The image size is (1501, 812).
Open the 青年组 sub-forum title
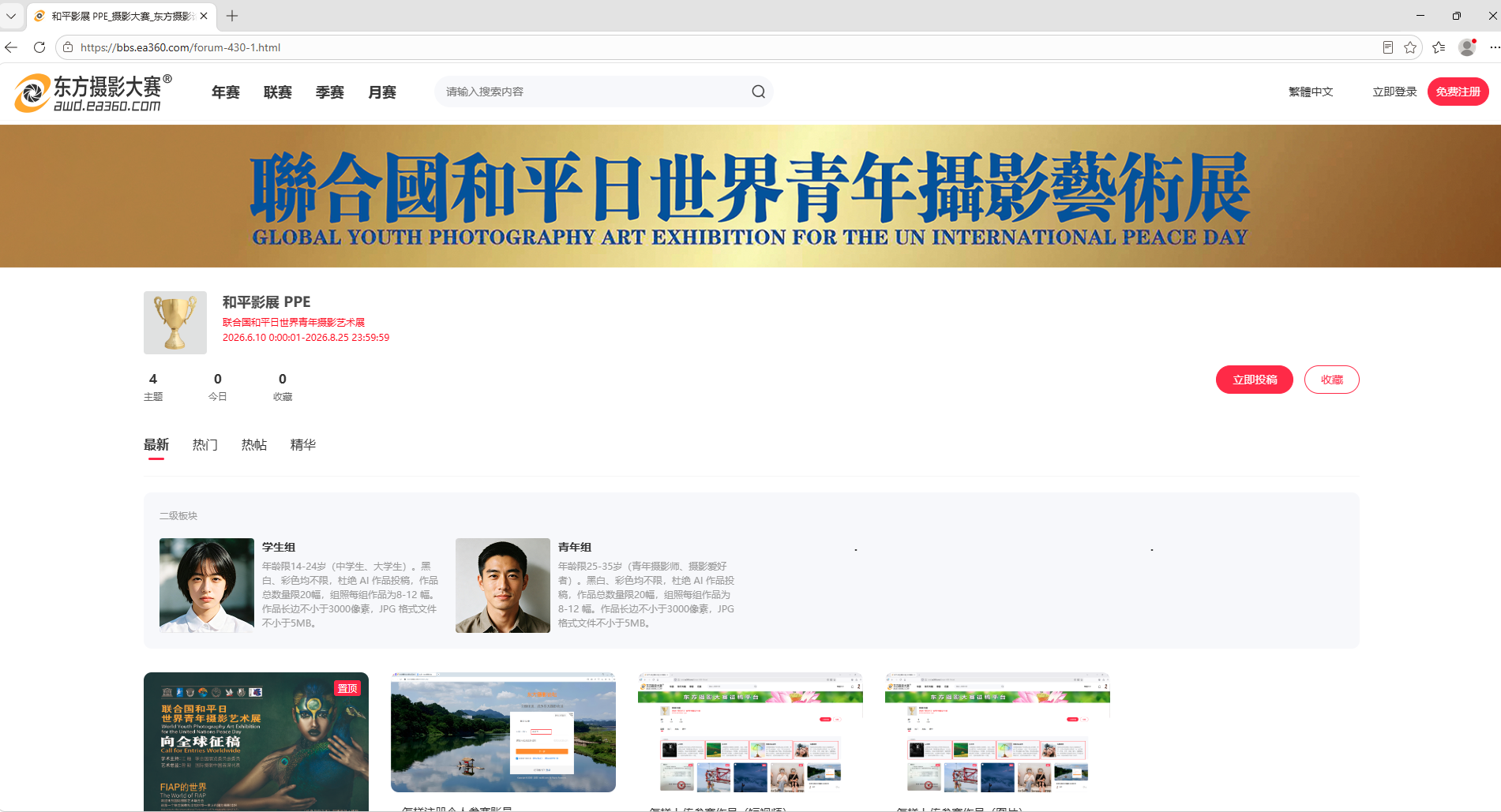(575, 547)
